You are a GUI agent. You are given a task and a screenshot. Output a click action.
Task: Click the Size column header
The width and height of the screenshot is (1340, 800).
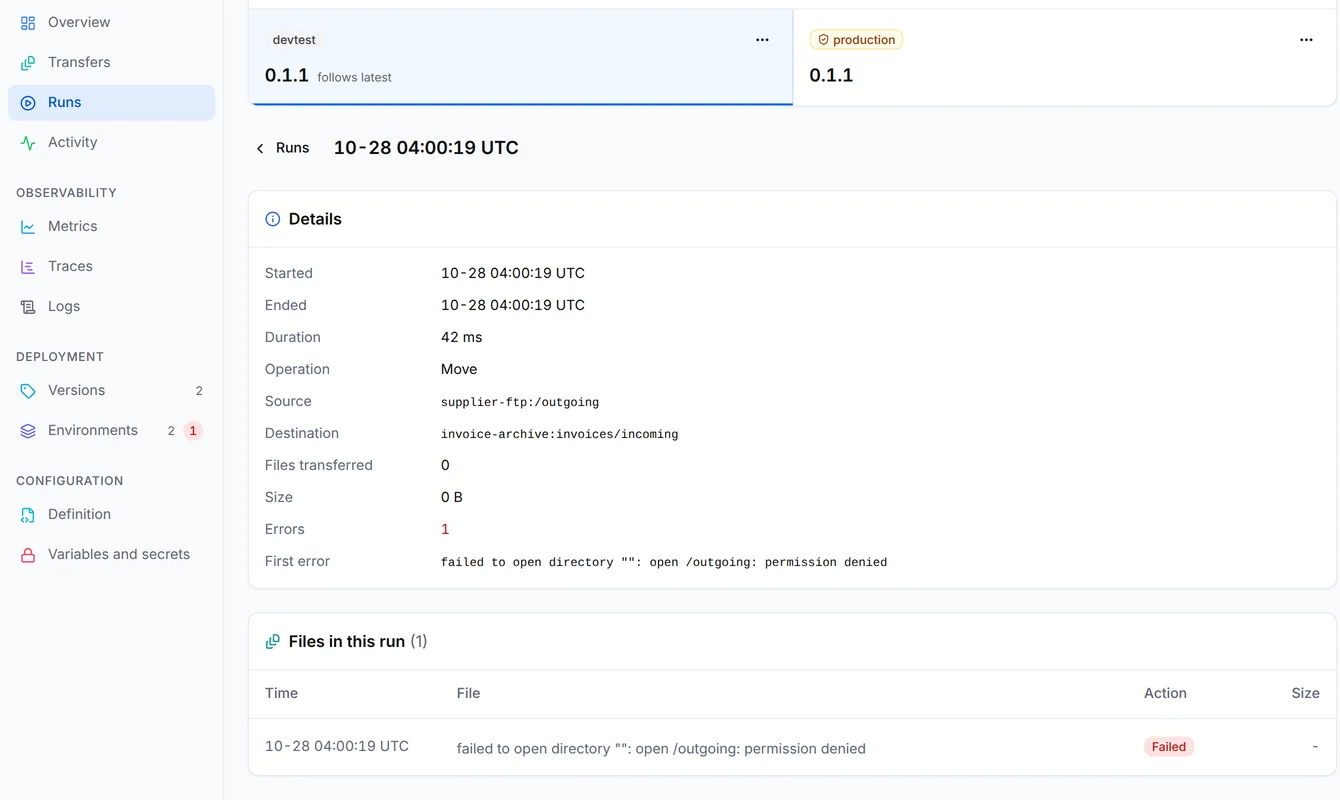pos(1305,693)
